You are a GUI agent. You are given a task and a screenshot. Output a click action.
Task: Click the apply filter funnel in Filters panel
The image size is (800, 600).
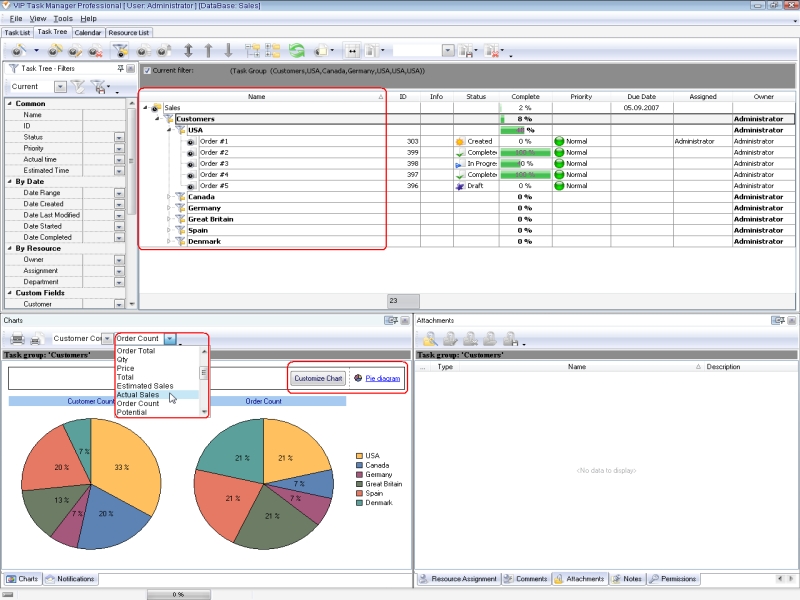78,87
